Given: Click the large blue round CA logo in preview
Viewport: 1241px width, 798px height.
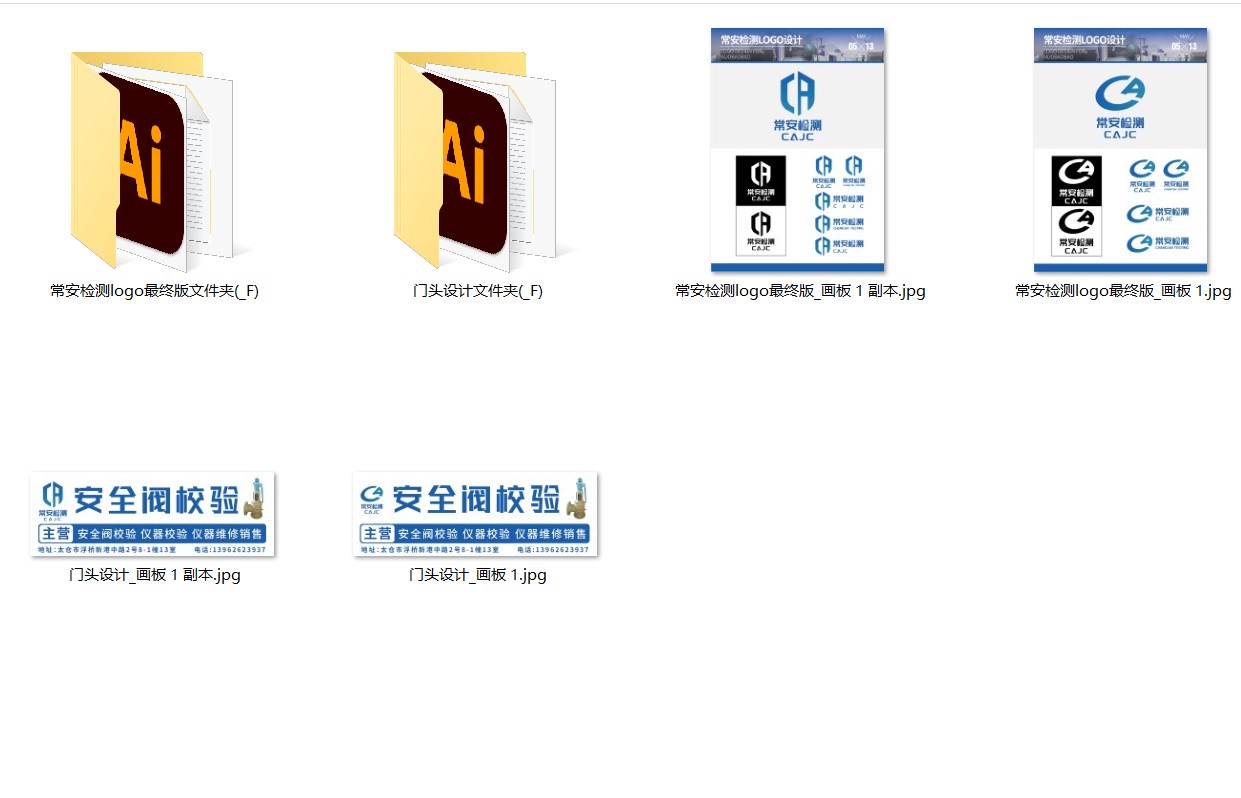Looking at the screenshot, I should pyautogui.click(x=1119, y=93).
